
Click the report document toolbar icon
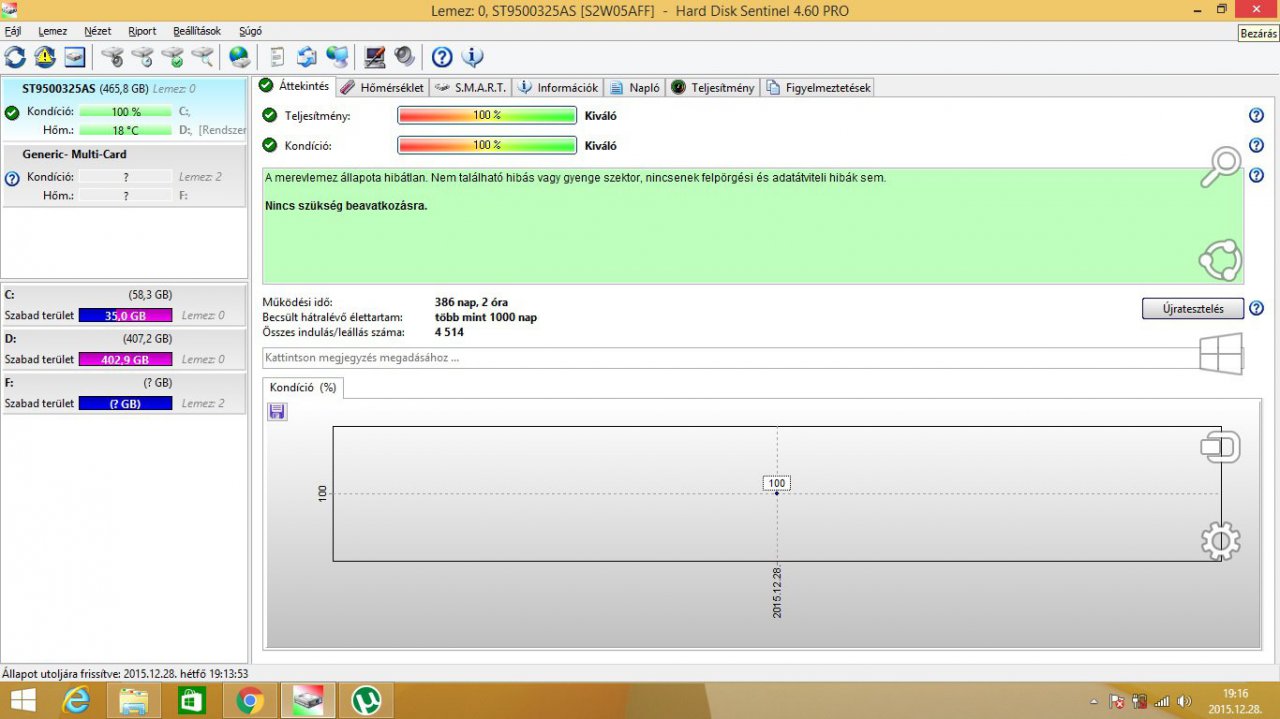pyautogui.click(x=278, y=57)
